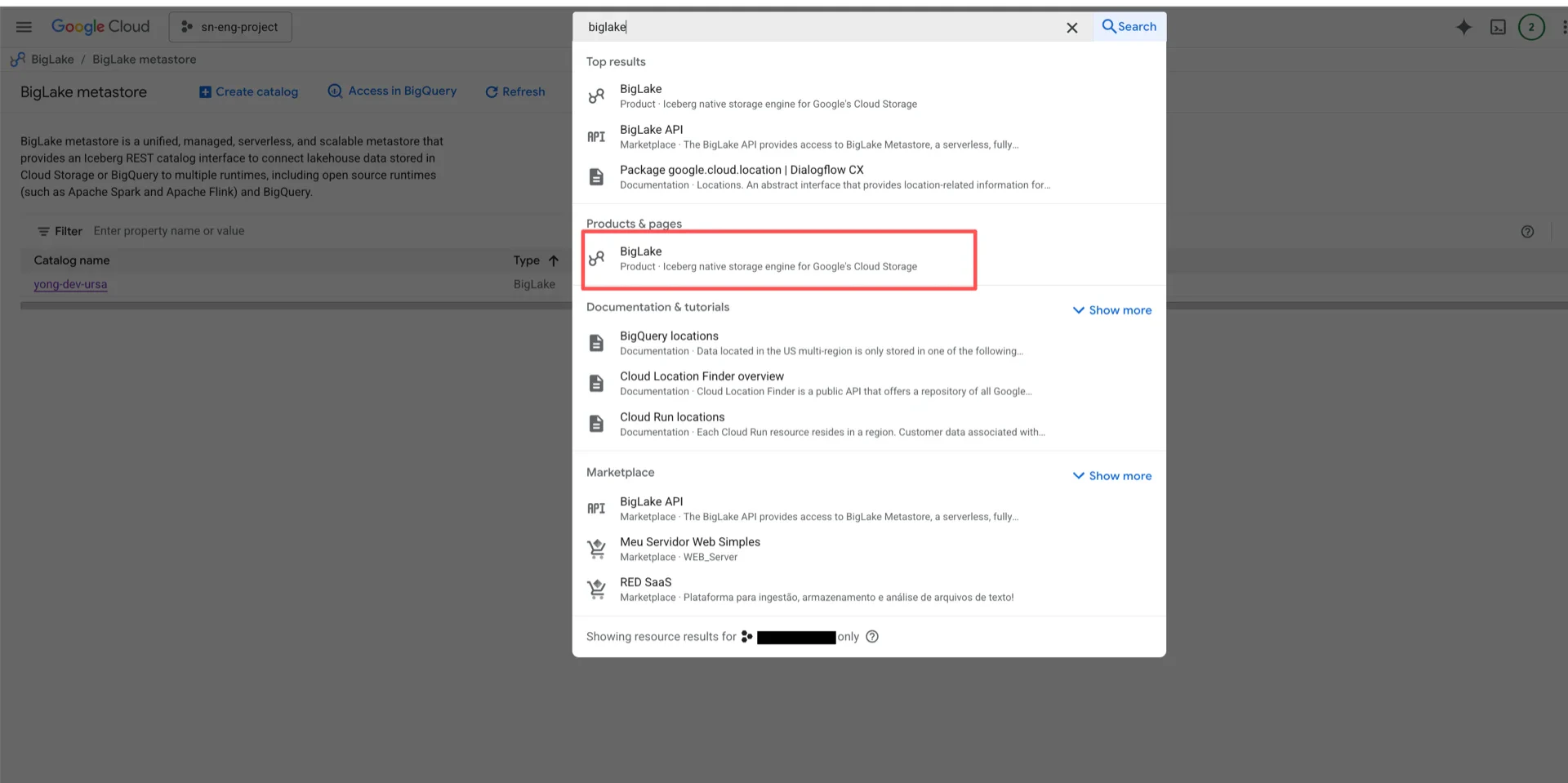This screenshot has width=1568, height=783.
Task: Click the cart icon beside Meu Servidor Web Simples
Action: pyautogui.click(x=596, y=549)
